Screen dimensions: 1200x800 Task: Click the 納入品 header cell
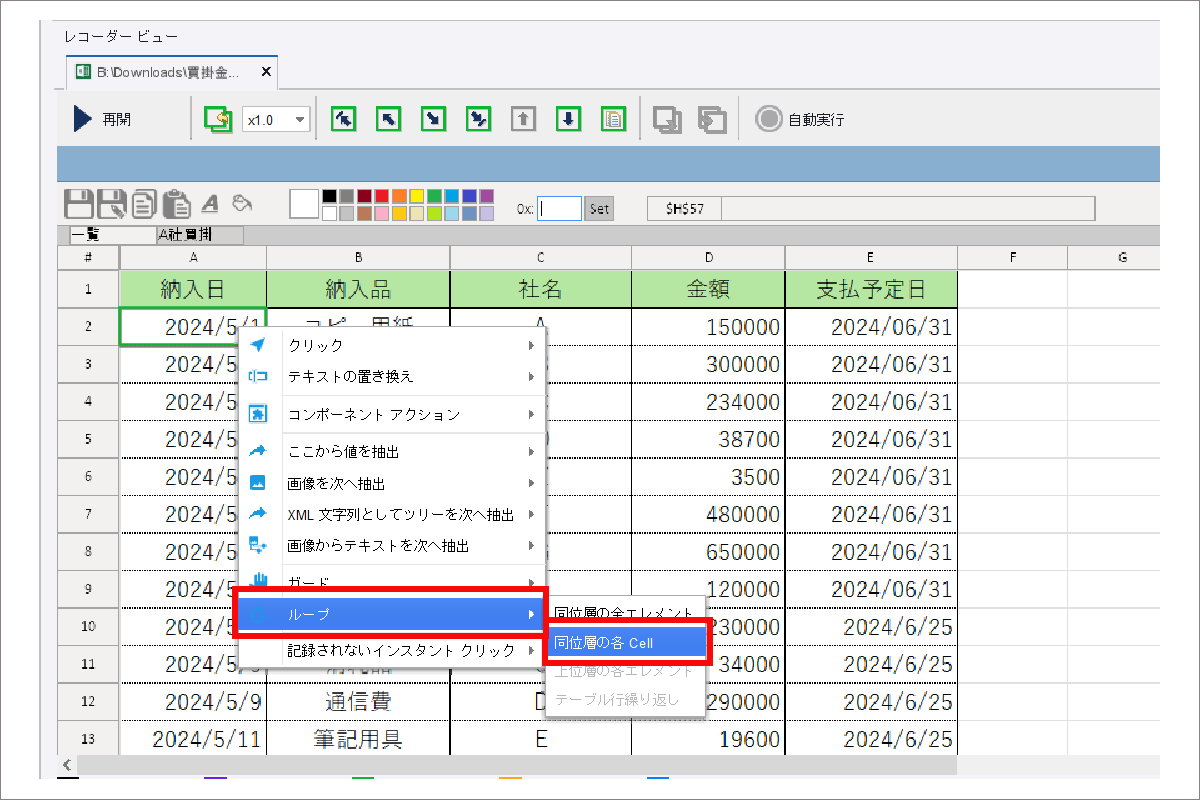[358, 290]
